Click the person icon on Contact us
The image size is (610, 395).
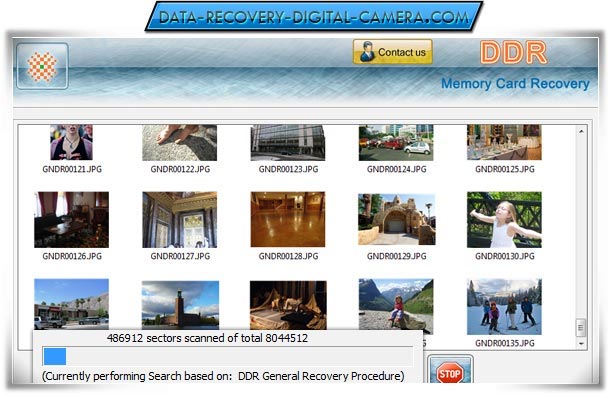coord(366,52)
